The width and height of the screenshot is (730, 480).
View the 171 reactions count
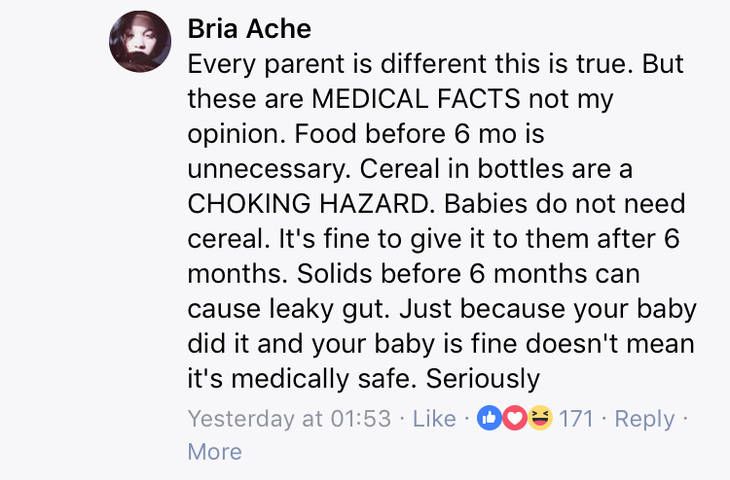576,418
